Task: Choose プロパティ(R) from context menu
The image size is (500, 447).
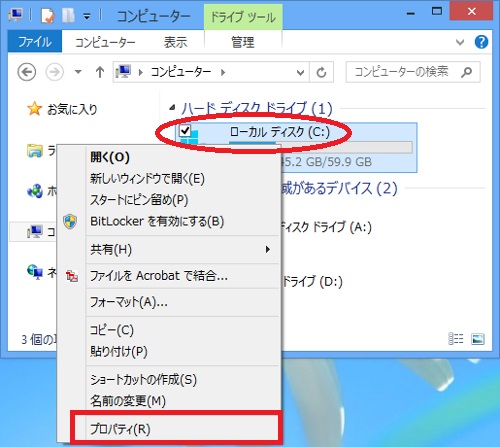Action: (177, 429)
